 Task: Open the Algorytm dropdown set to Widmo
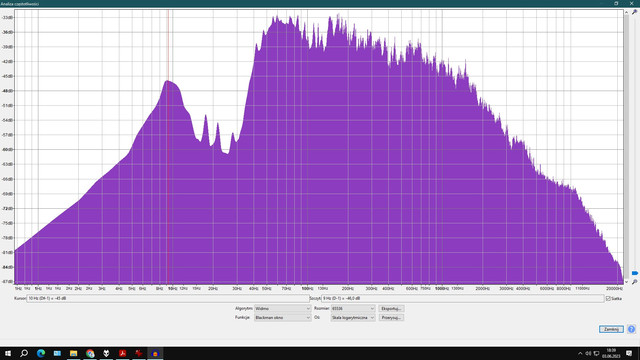(x=282, y=309)
